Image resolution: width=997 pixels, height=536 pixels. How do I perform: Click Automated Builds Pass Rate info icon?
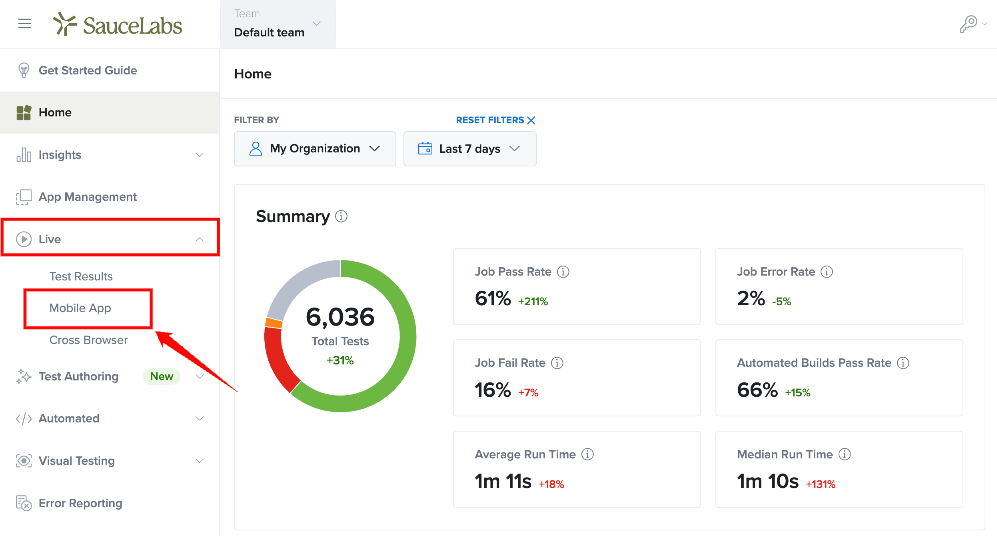[x=903, y=363]
